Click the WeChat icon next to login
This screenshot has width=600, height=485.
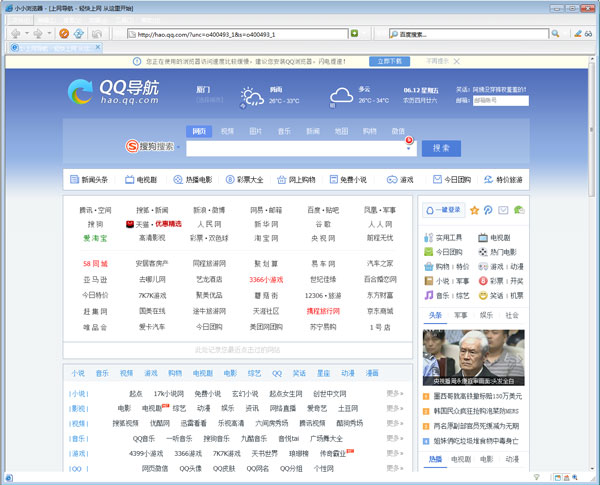pyautogui.click(x=520, y=210)
